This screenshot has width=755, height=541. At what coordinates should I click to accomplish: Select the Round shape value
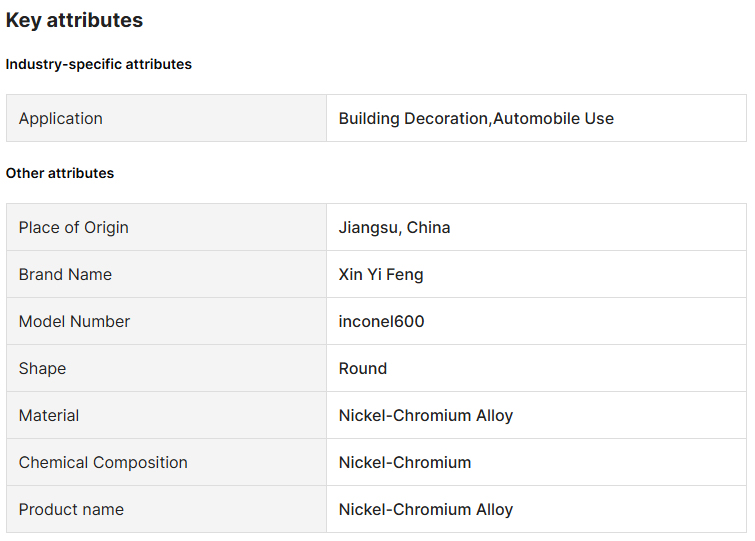[x=362, y=368]
